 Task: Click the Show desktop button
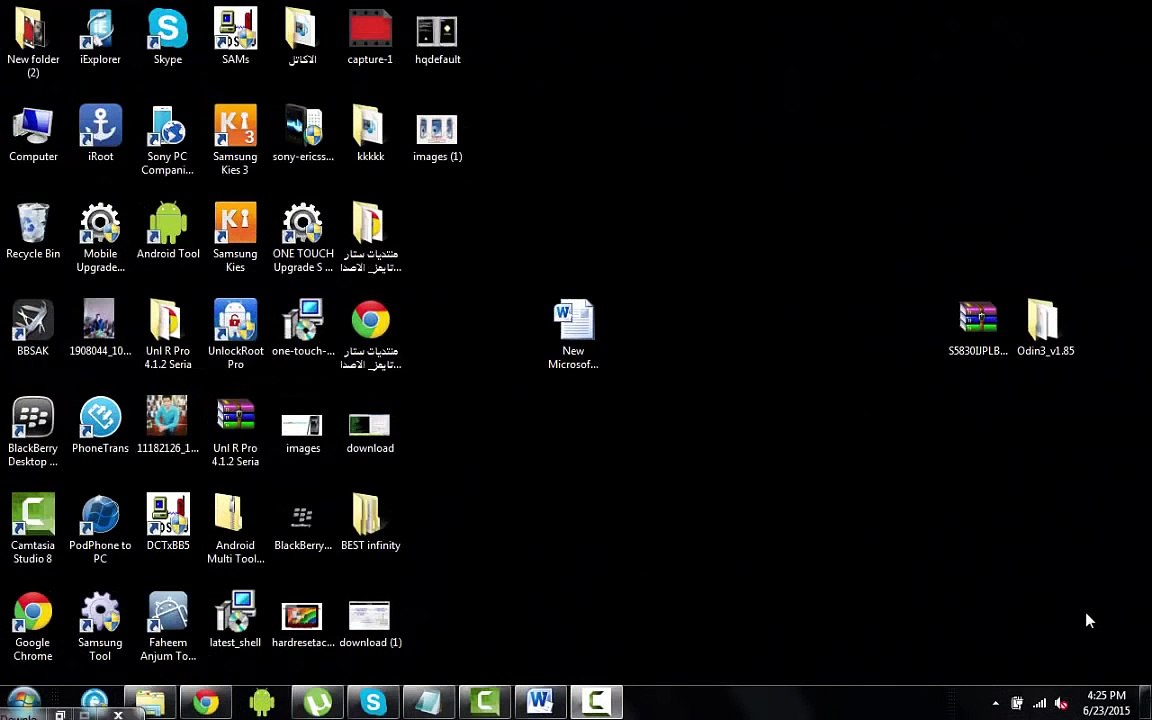[1146, 702]
